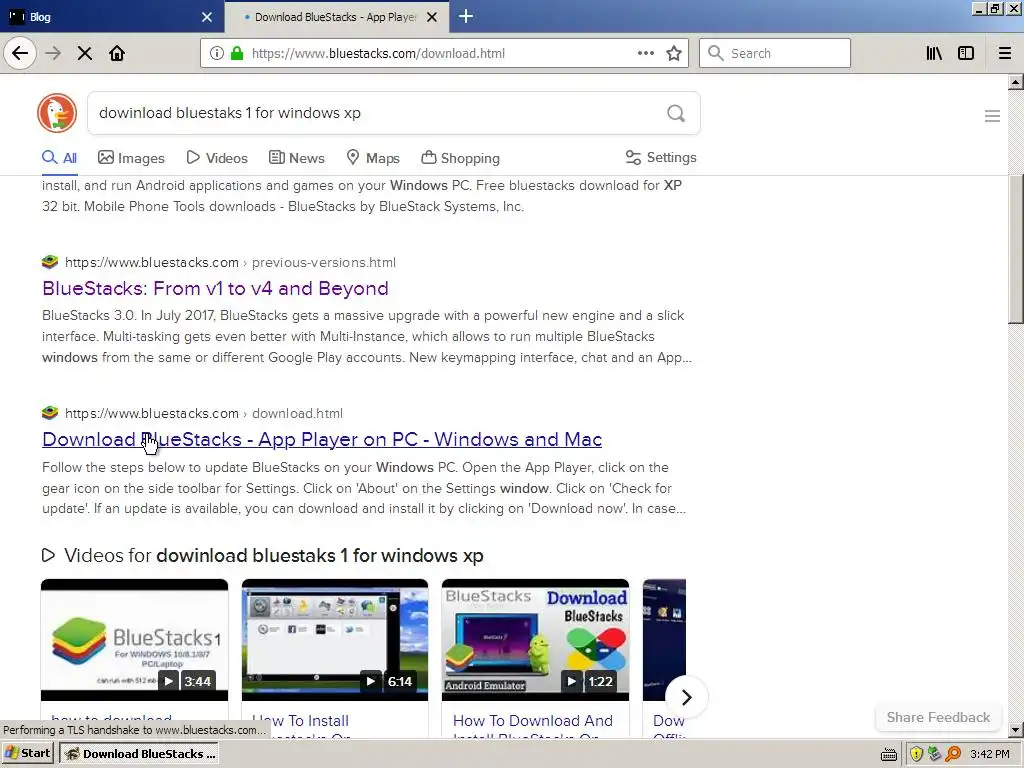Open the tray keyboard icon
The height and width of the screenshot is (768, 1024).
(x=889, y=755)
